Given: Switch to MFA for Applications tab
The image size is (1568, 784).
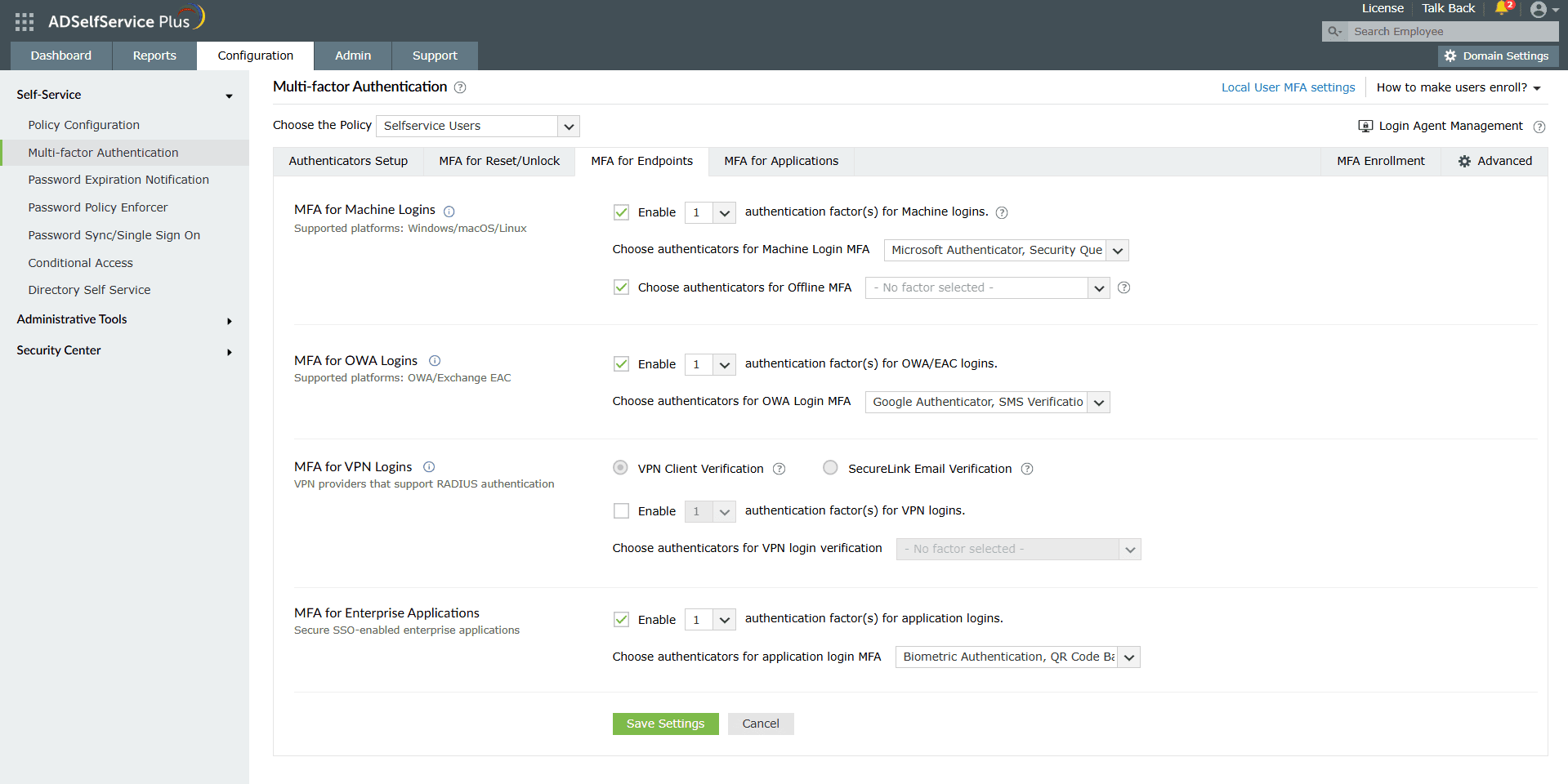Looking at the screenshot, I should (x=781, y=161).
